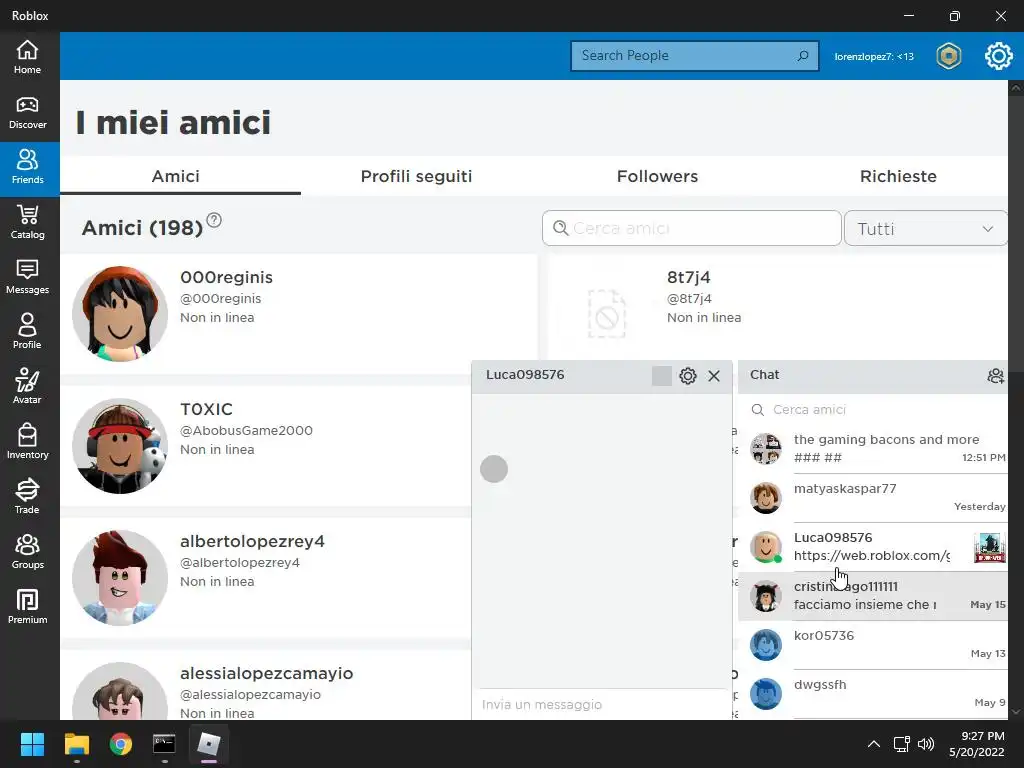
Task: Click the gray square in Luca098576 chat header
Action: [x=662, y=376]
